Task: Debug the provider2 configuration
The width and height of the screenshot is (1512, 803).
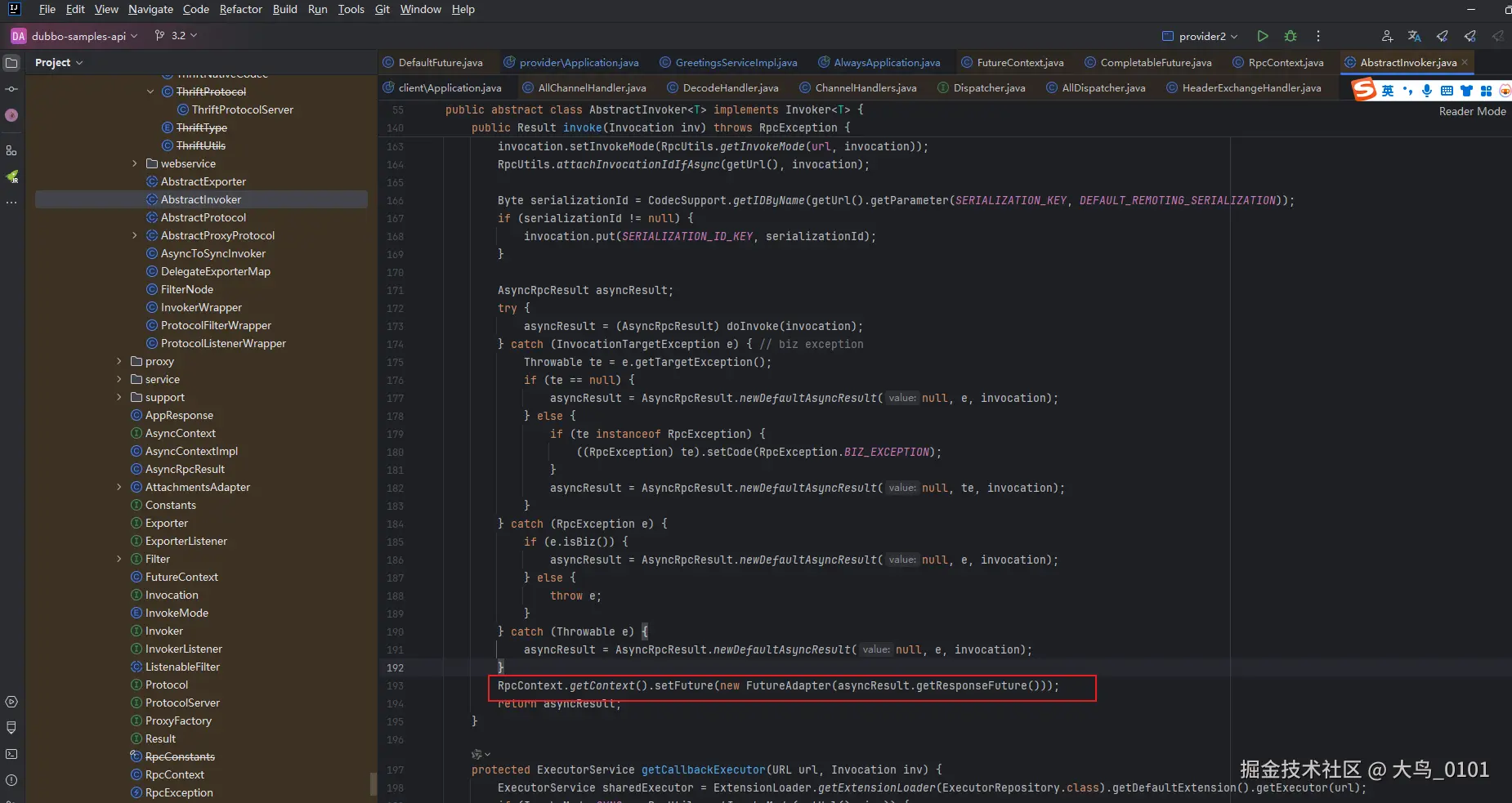Action: (x=1291, y=36)
